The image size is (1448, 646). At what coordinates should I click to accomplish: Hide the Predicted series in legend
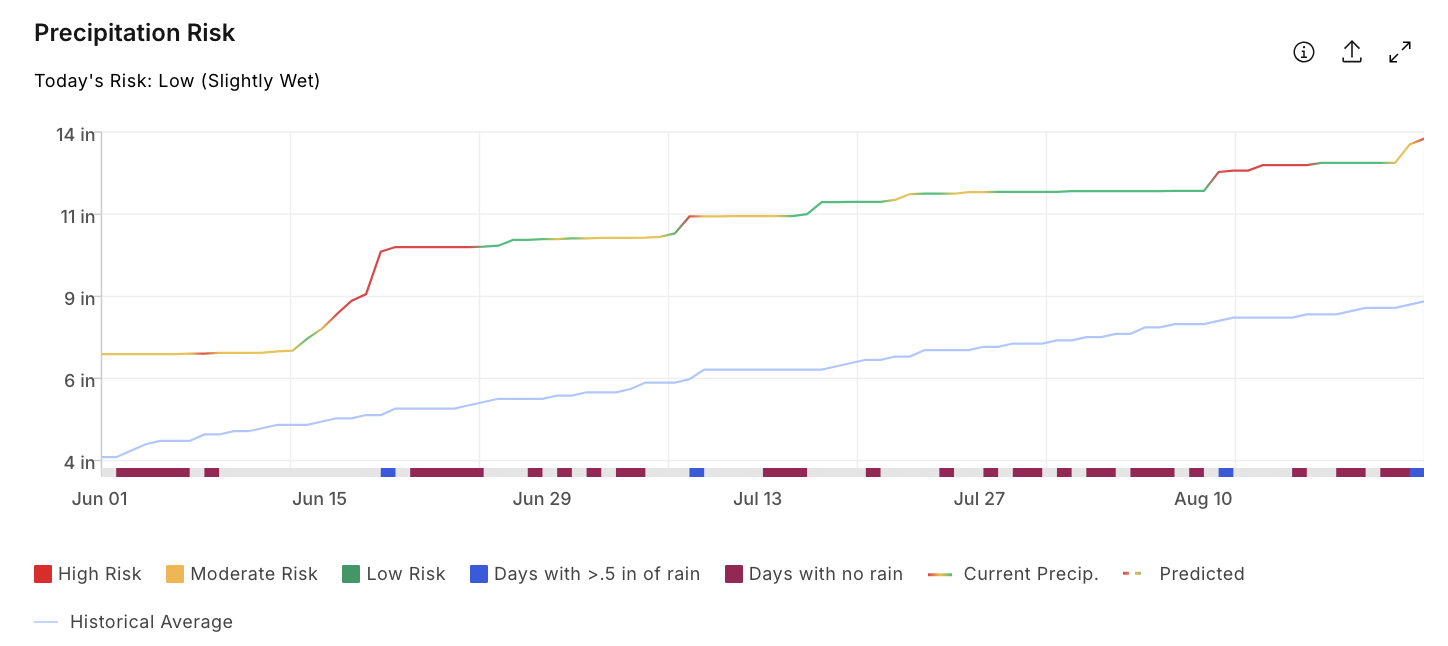1184,574
